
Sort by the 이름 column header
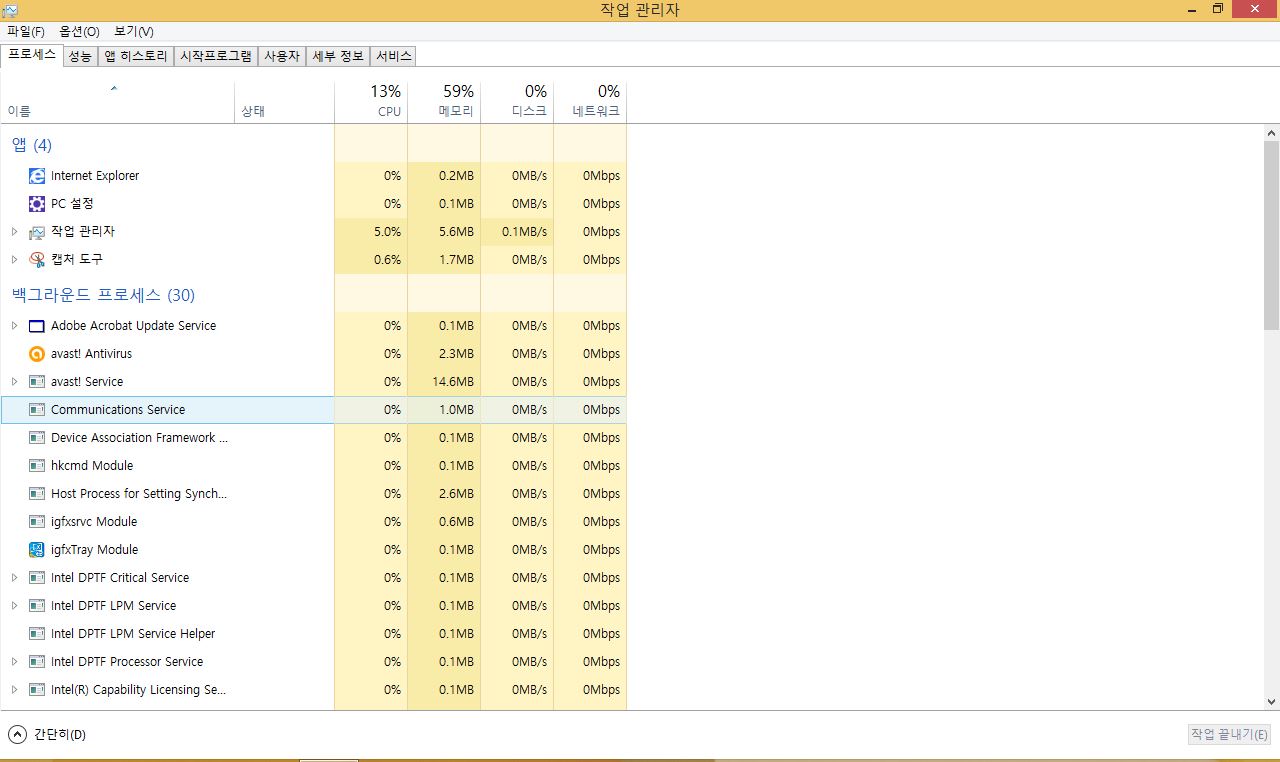point(117,101)
